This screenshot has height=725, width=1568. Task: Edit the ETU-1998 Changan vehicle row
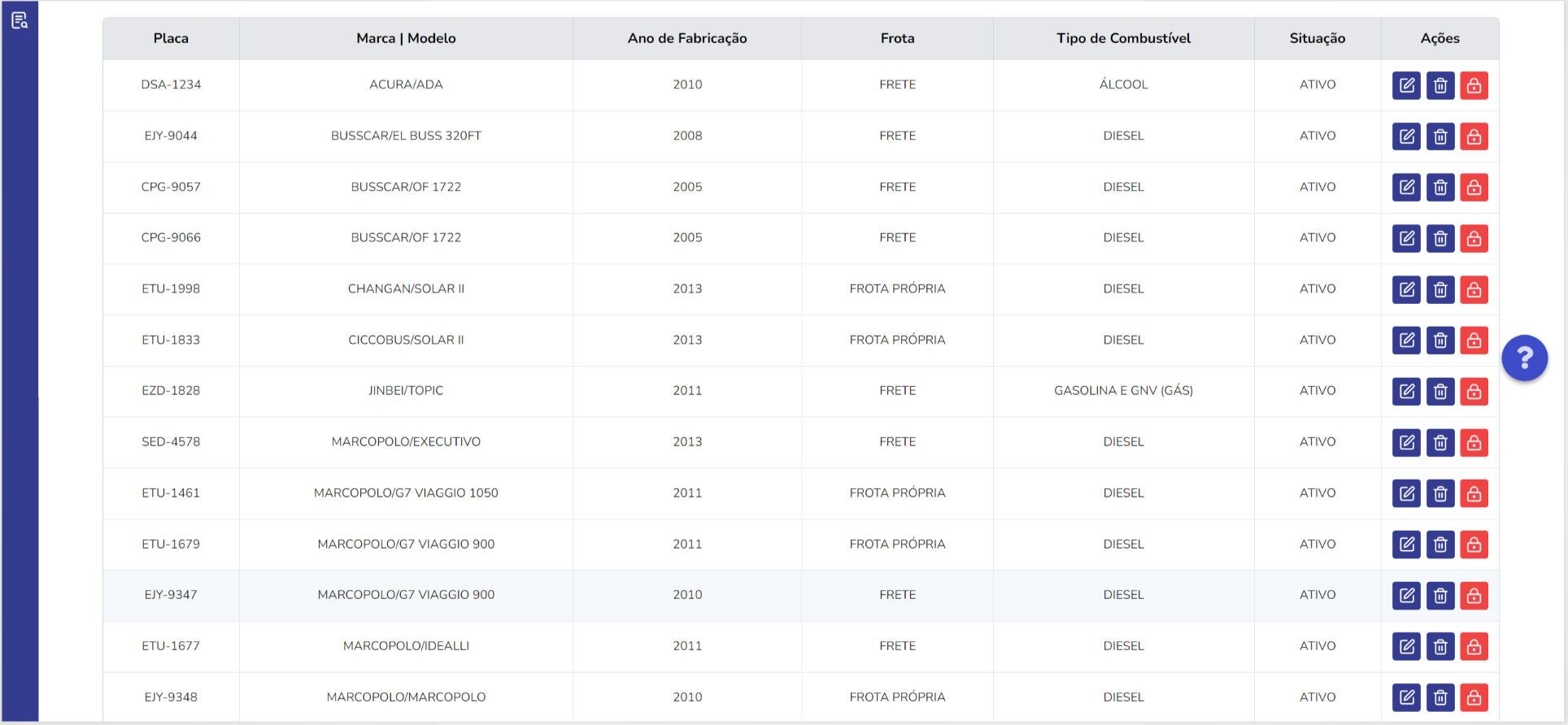coord(1406,289)
